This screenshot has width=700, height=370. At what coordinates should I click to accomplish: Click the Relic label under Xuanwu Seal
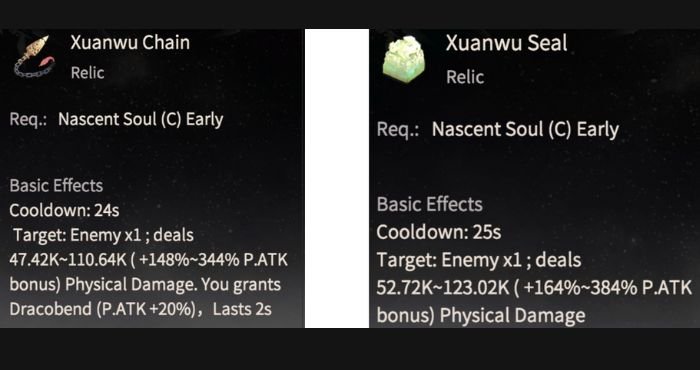pos(465,77)
